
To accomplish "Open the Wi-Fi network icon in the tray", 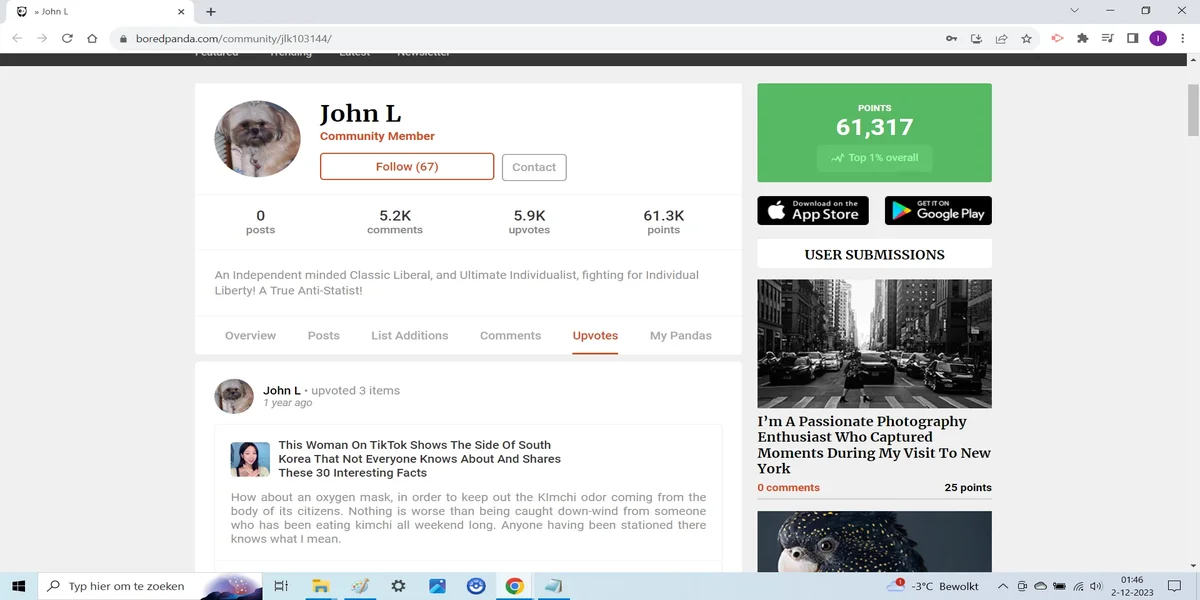I will 1079,586.
